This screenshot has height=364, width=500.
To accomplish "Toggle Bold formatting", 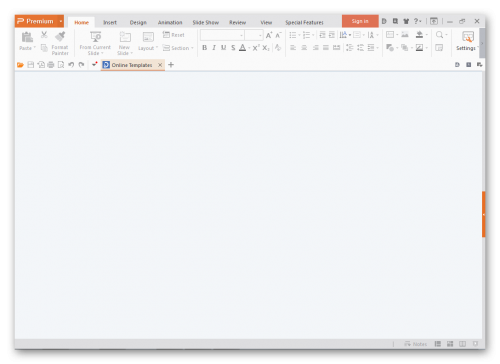I will tap(204, 48).
